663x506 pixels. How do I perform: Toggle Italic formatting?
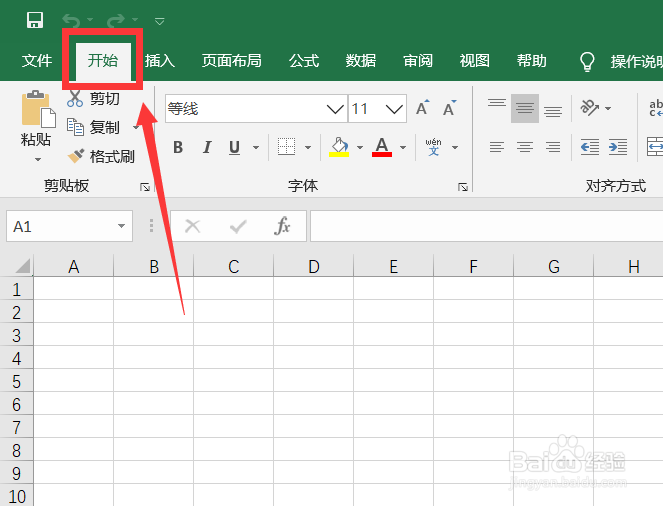[x=207, y=147]
